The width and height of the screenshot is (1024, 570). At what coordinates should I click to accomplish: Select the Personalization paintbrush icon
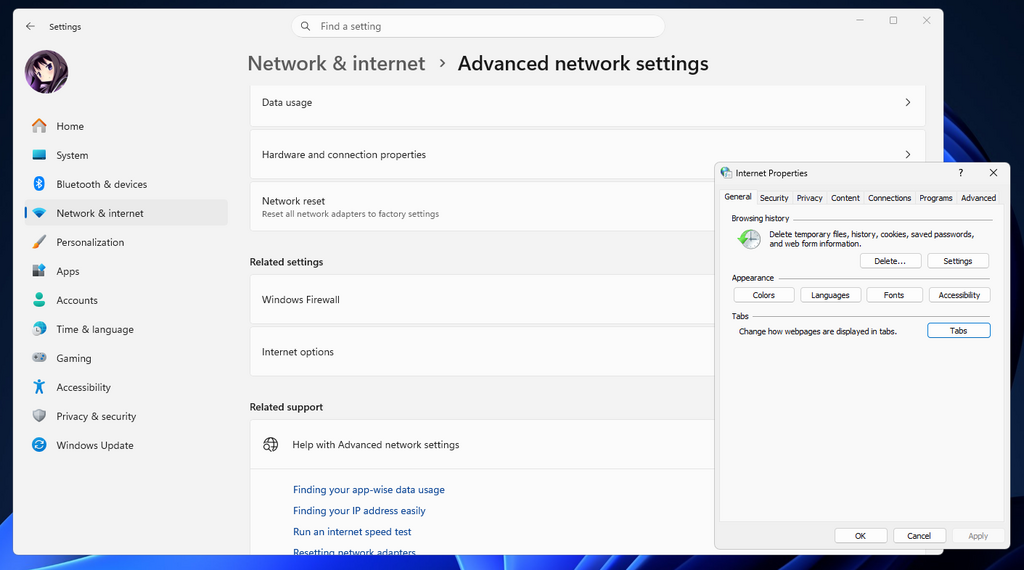39,242
